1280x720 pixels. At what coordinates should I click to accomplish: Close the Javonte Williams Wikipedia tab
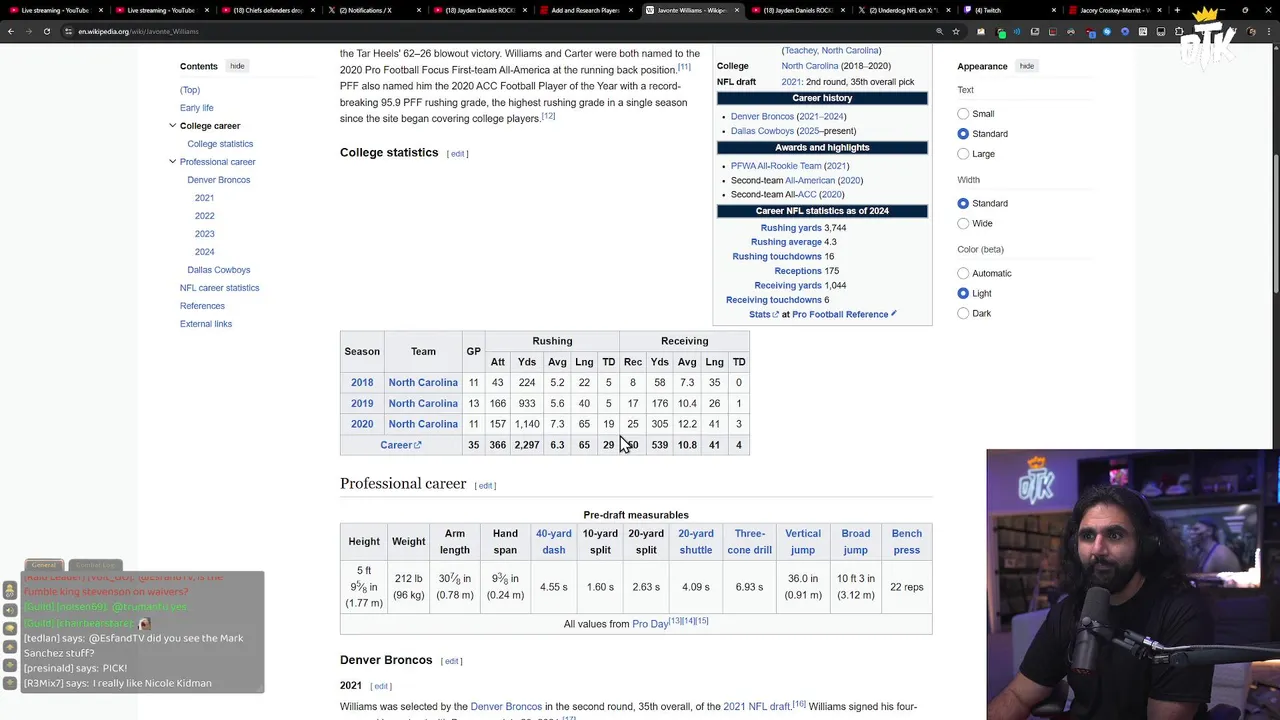tap(738, 10)
